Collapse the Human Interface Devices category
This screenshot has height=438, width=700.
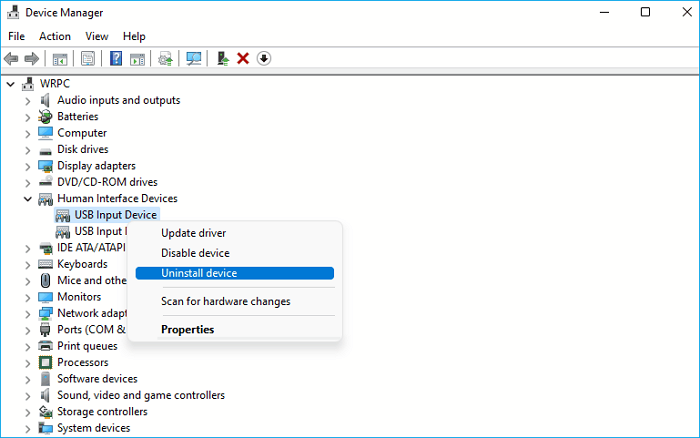pos(28,199)
